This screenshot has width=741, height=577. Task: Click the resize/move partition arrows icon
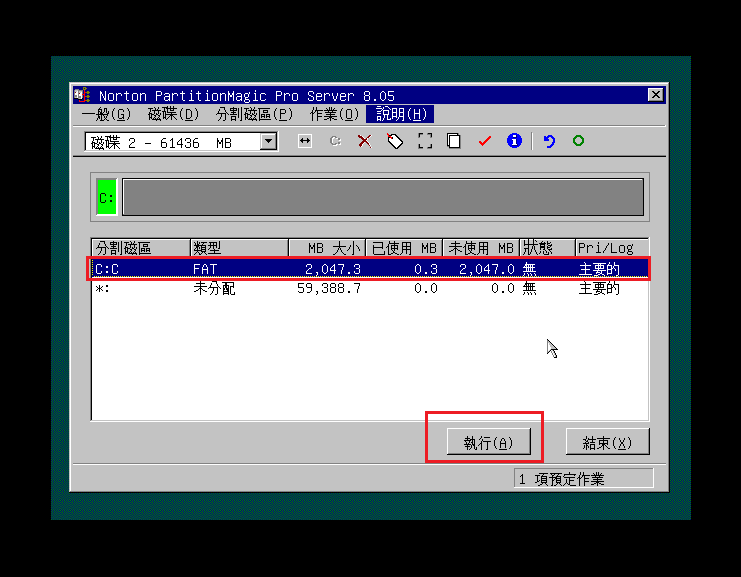coord(305,142)
